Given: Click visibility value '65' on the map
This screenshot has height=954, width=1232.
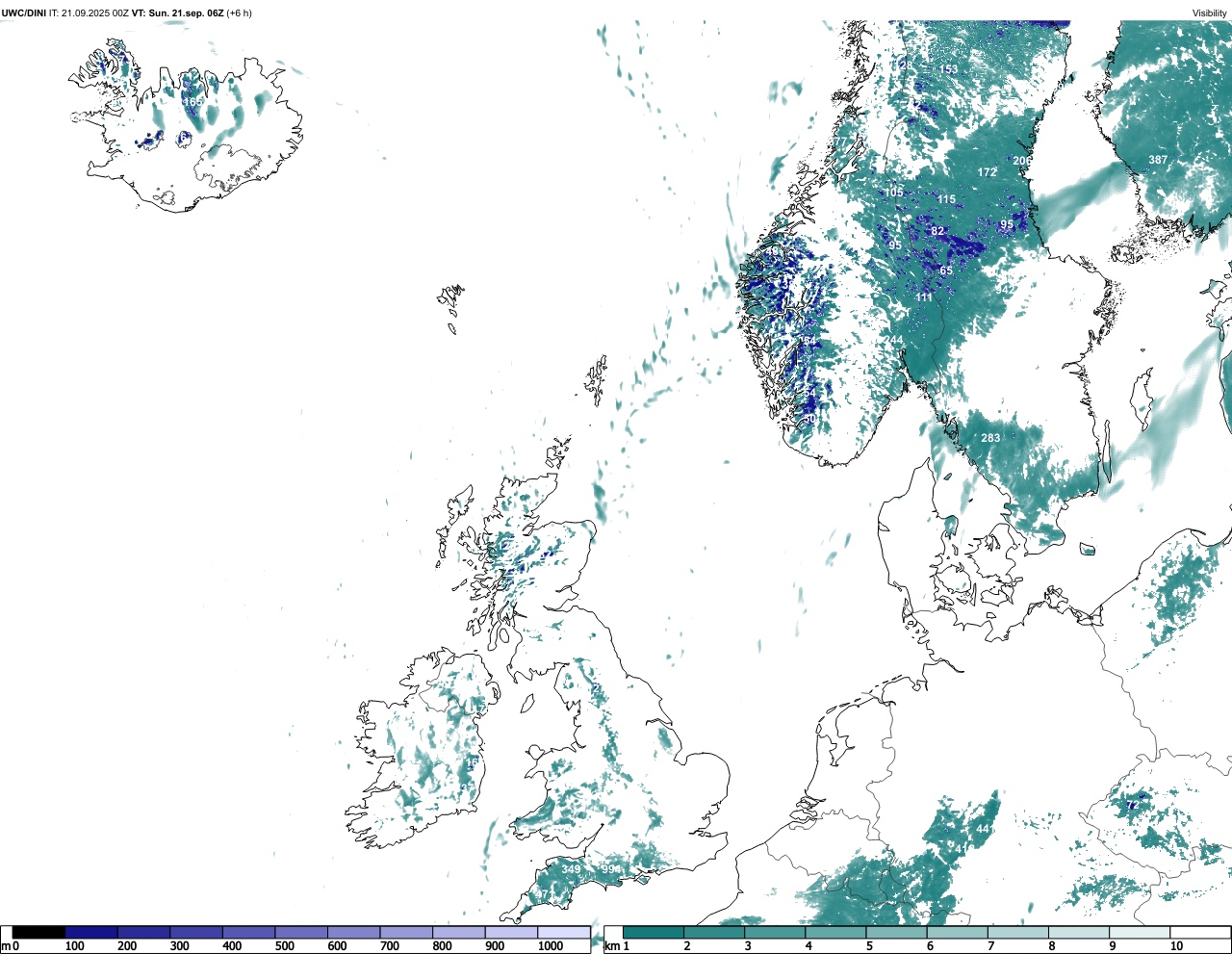Looking at the screenshot, I should click(x=946, y=271).
